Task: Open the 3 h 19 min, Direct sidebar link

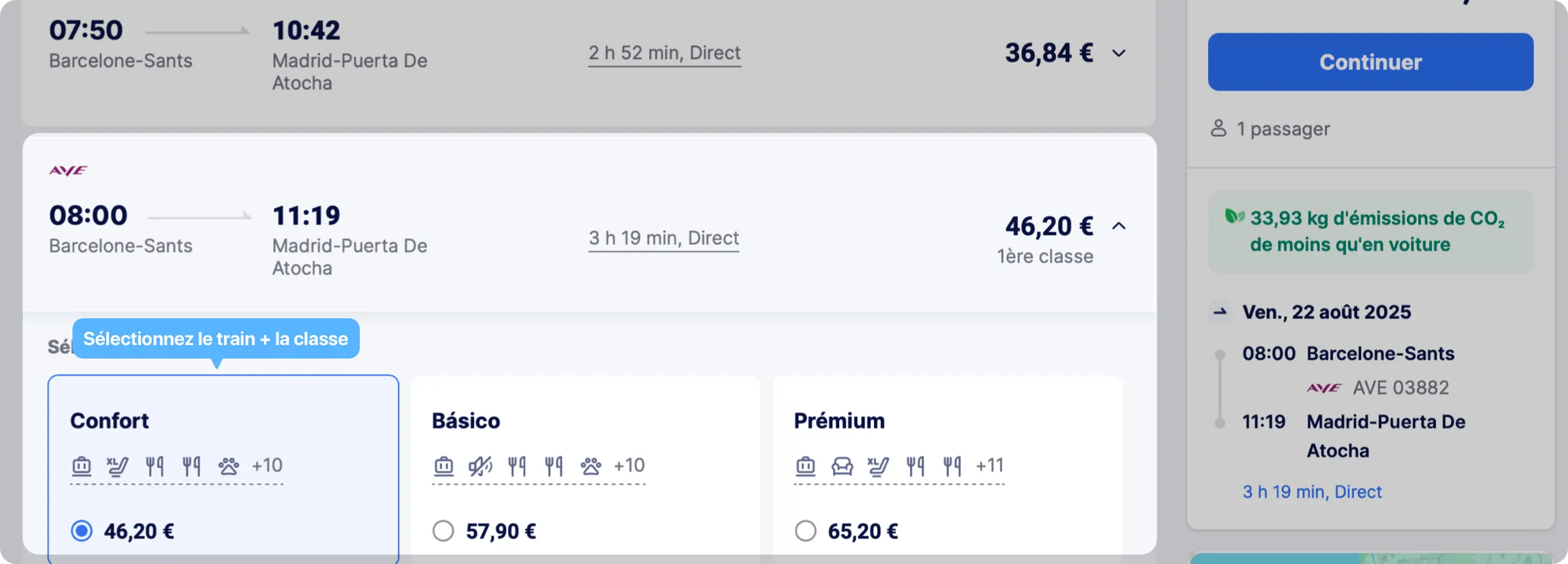Action: [1312, 491]
